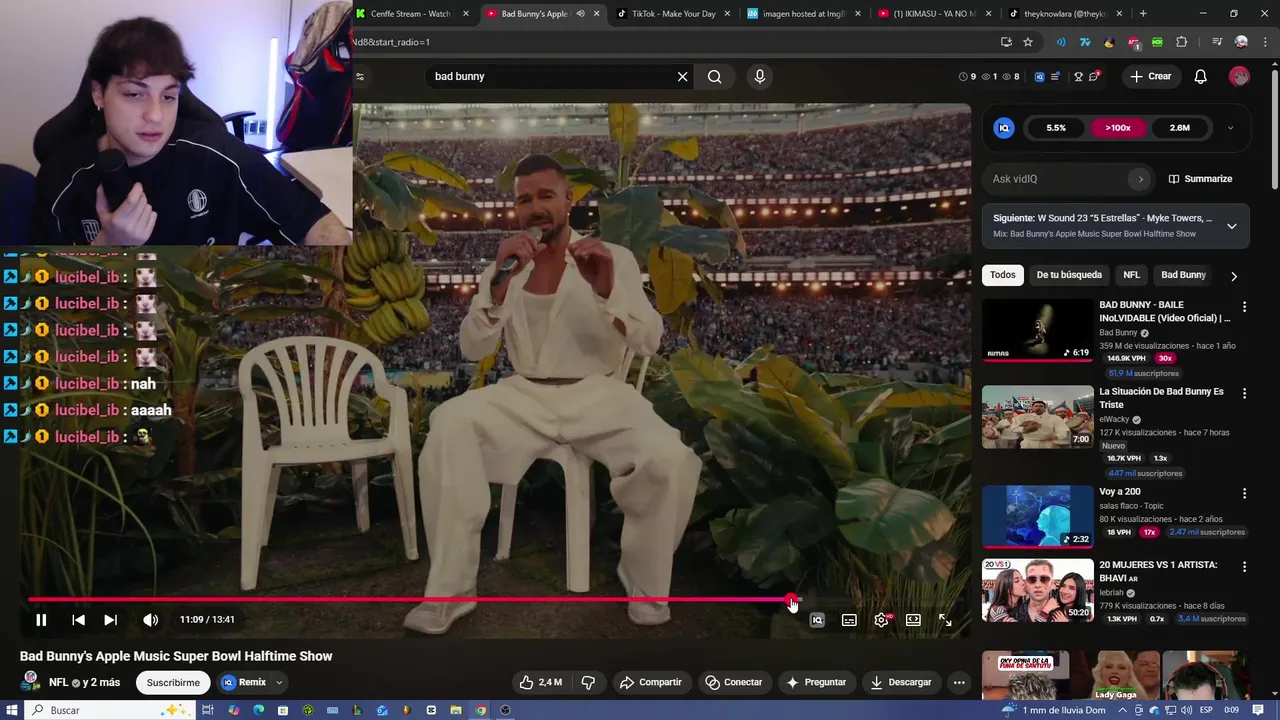1280x720 pixels.
Task: Skip to the next video
Action: pyautogui.click(x=110, y=620)
